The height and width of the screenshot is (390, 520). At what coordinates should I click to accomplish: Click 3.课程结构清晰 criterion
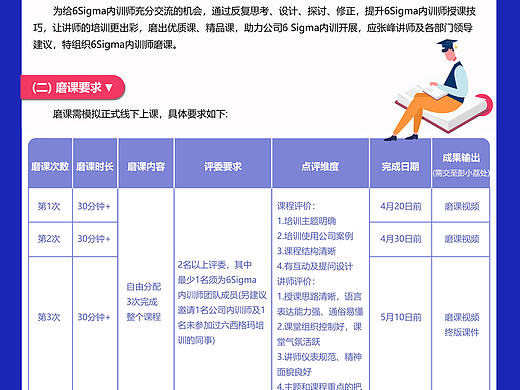307,251
